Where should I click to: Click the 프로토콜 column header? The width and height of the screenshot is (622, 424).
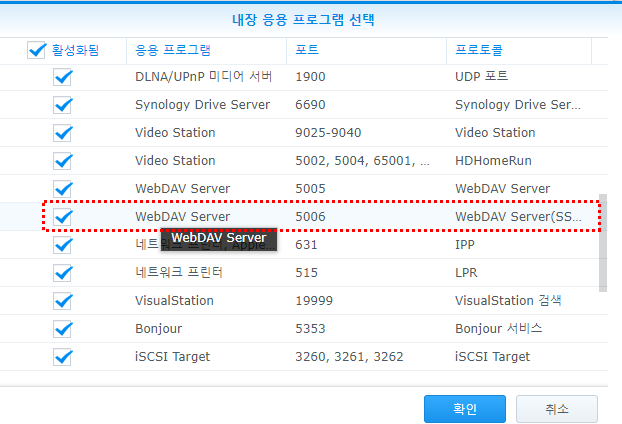coord(479,49)
